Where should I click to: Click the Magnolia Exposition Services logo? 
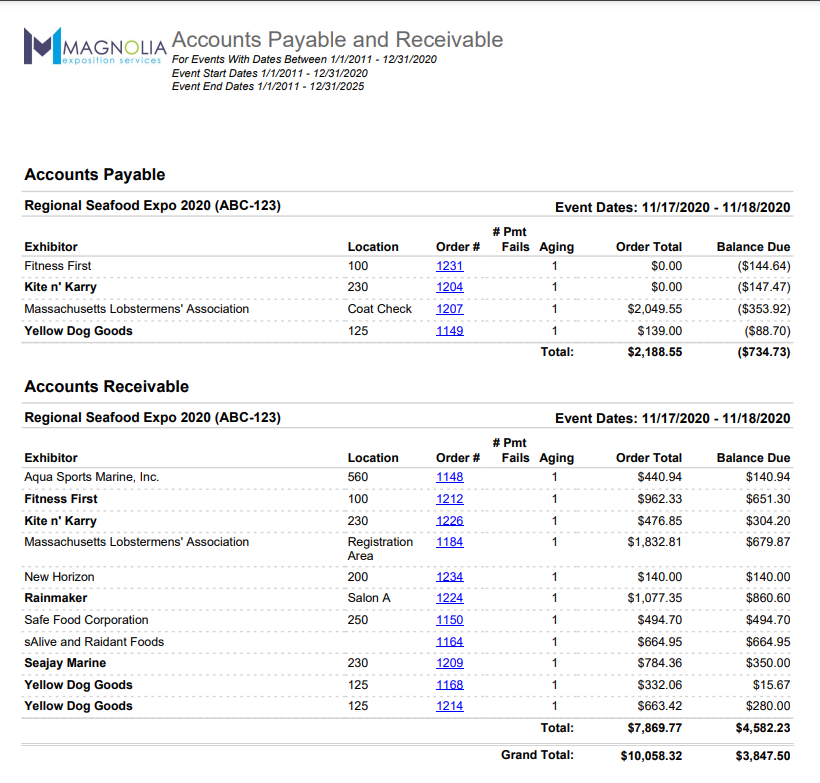tap(92, 47)
